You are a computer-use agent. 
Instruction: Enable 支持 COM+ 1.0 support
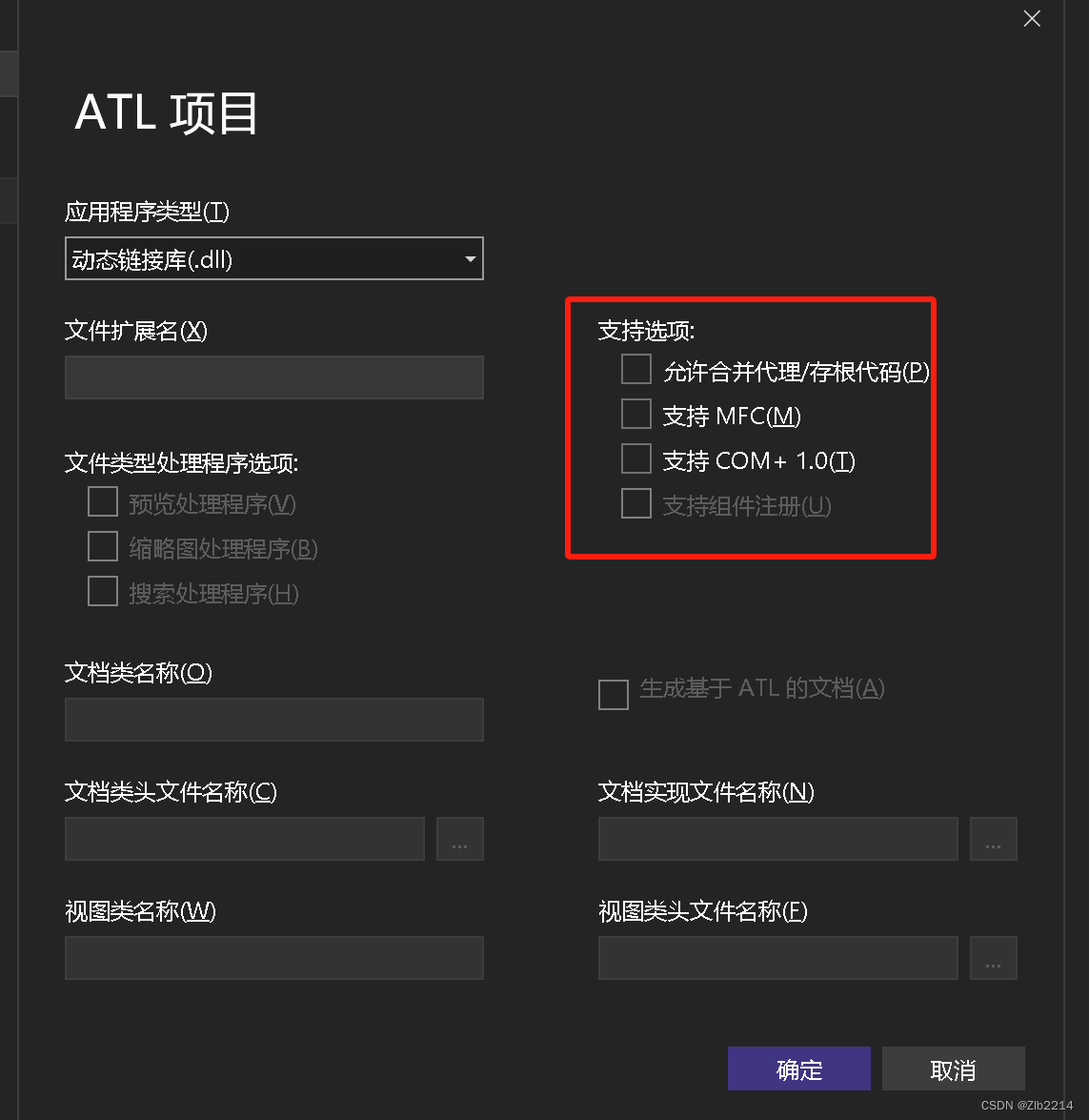click(x=635, y=458)
